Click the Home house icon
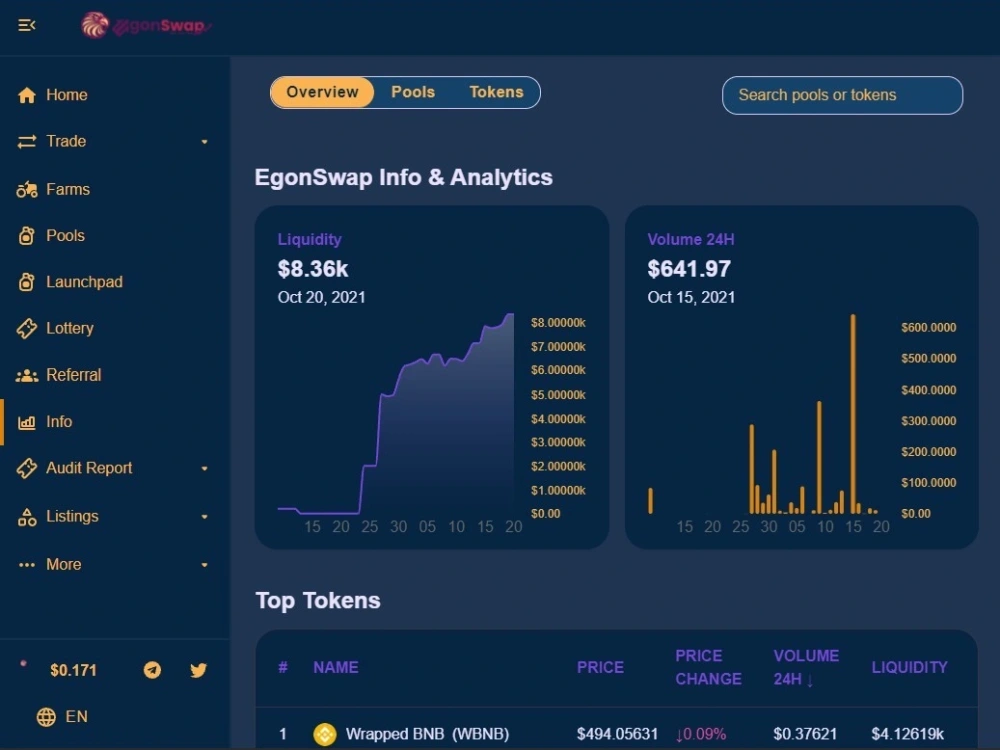This screenshot has height=750, width=1000. [26, 95]
